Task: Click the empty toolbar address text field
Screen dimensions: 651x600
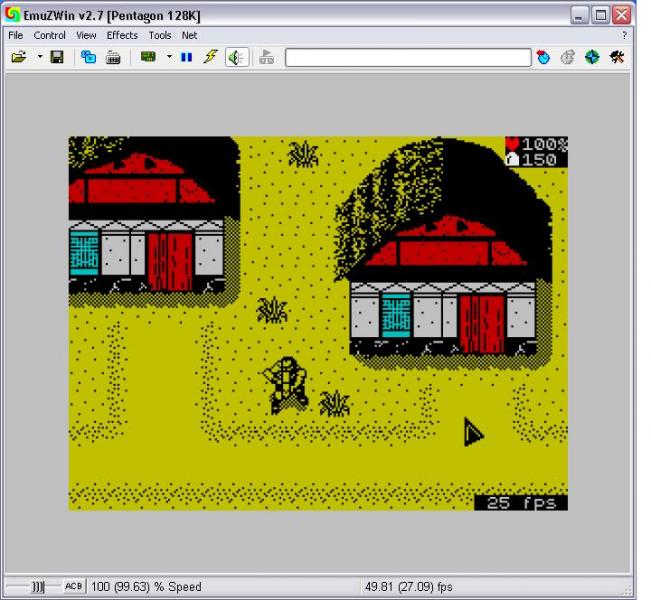Action: click(408, 58)
